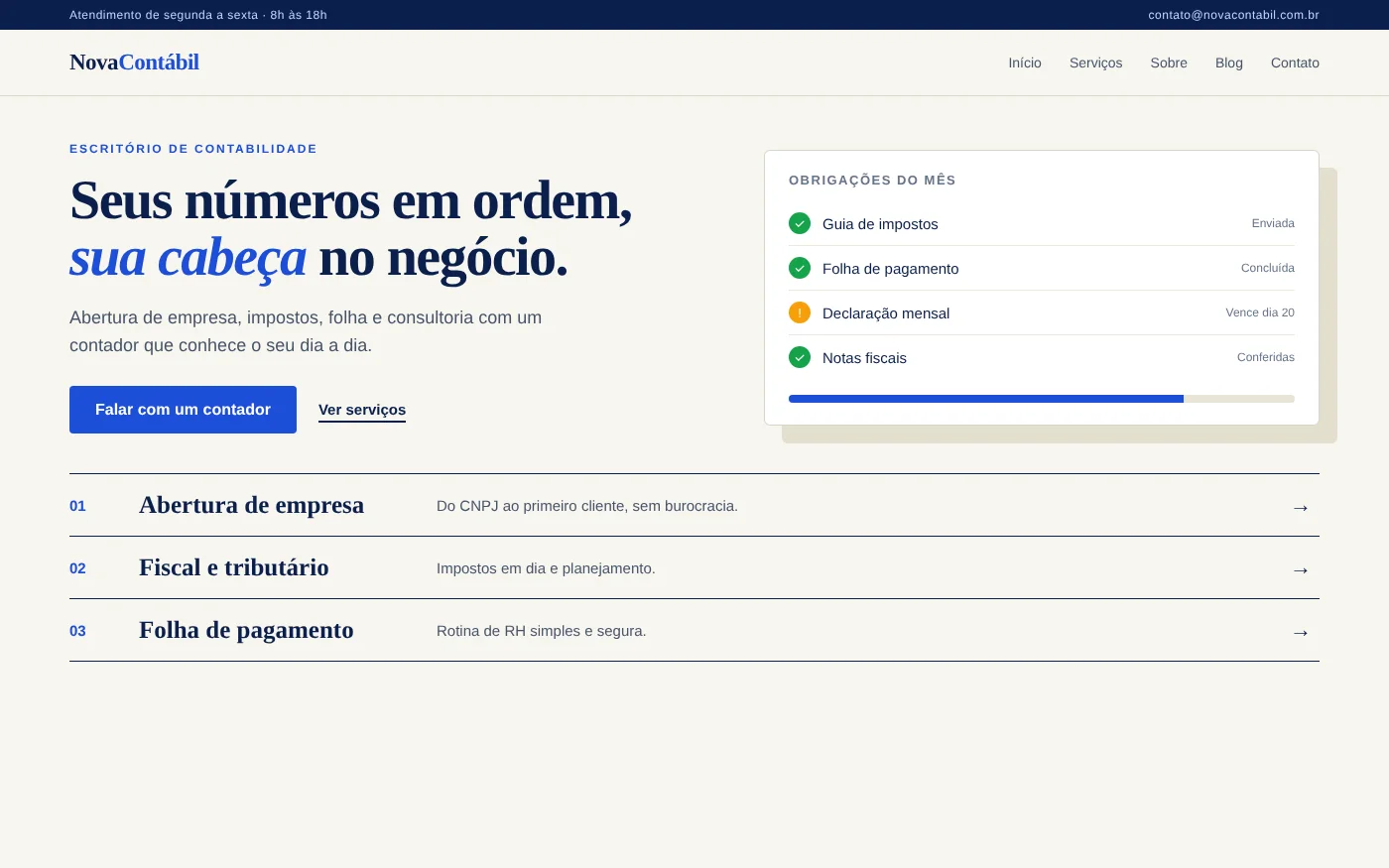The height and width of the screenshot is (868, 1389).
Task: Open the Sobre nav item
Action: click(x=1169, y=62)
